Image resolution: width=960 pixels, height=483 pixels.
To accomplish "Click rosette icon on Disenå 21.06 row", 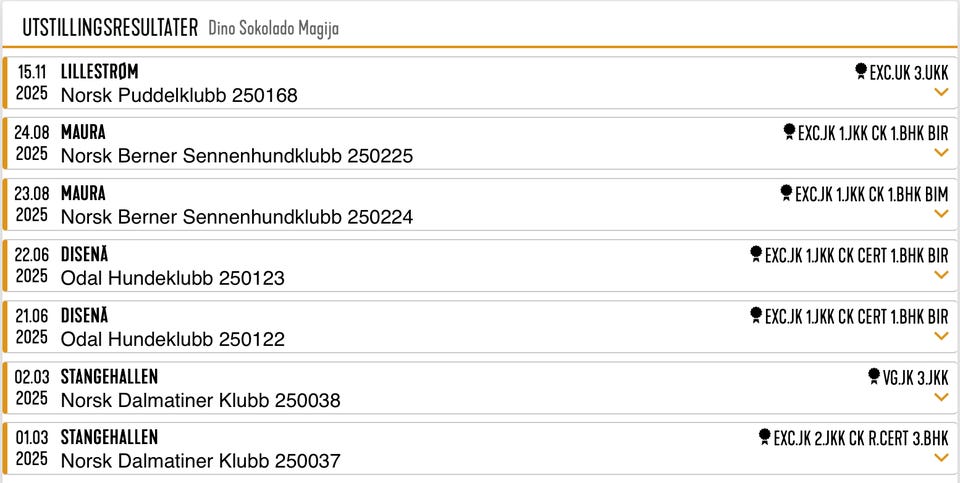I will (x=756, y=316).
